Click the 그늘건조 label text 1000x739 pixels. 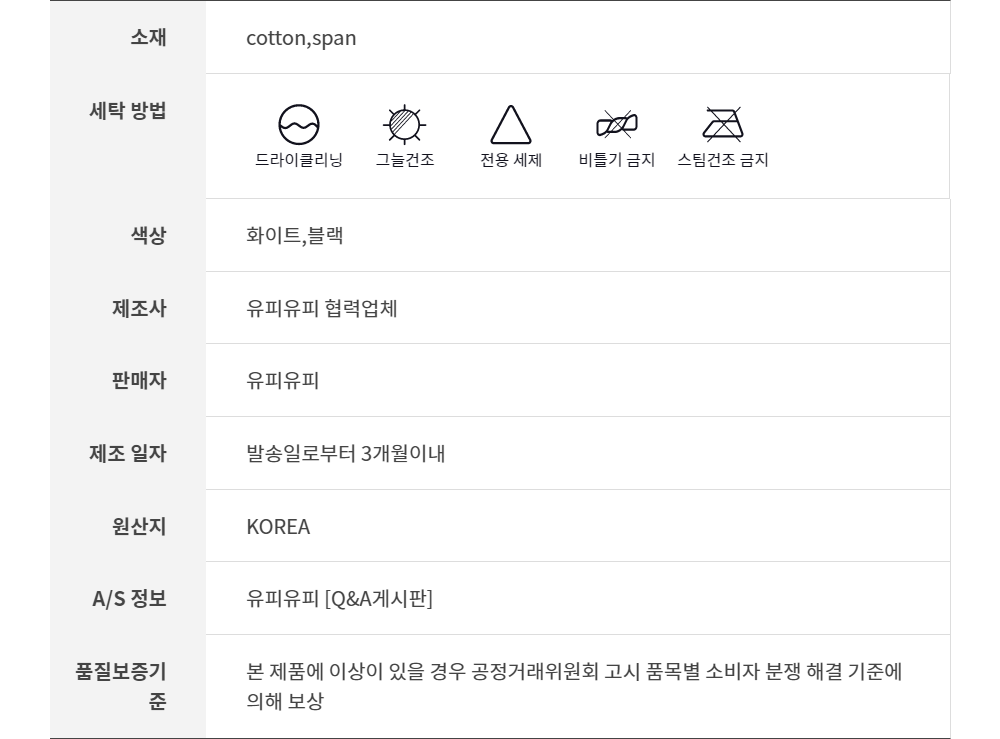(405, 160)
